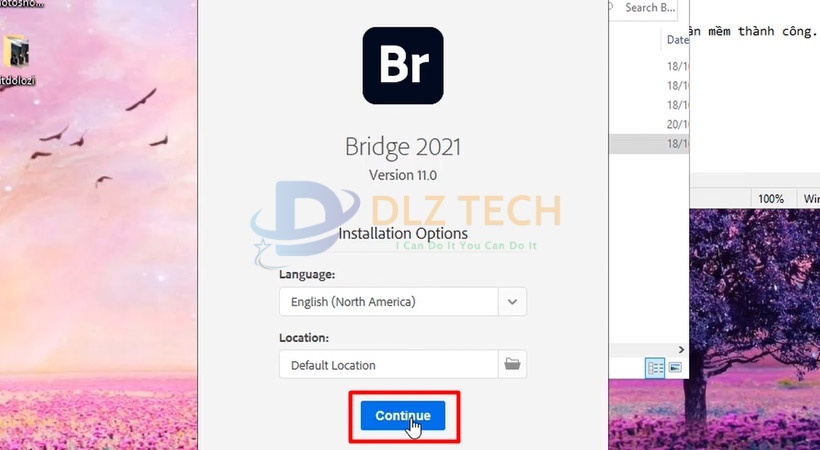Screen dimensions: 820x450
Task: Click the 100% zoom indicator in Notepad
Action: pyautogui.click(x=771, y=199)
